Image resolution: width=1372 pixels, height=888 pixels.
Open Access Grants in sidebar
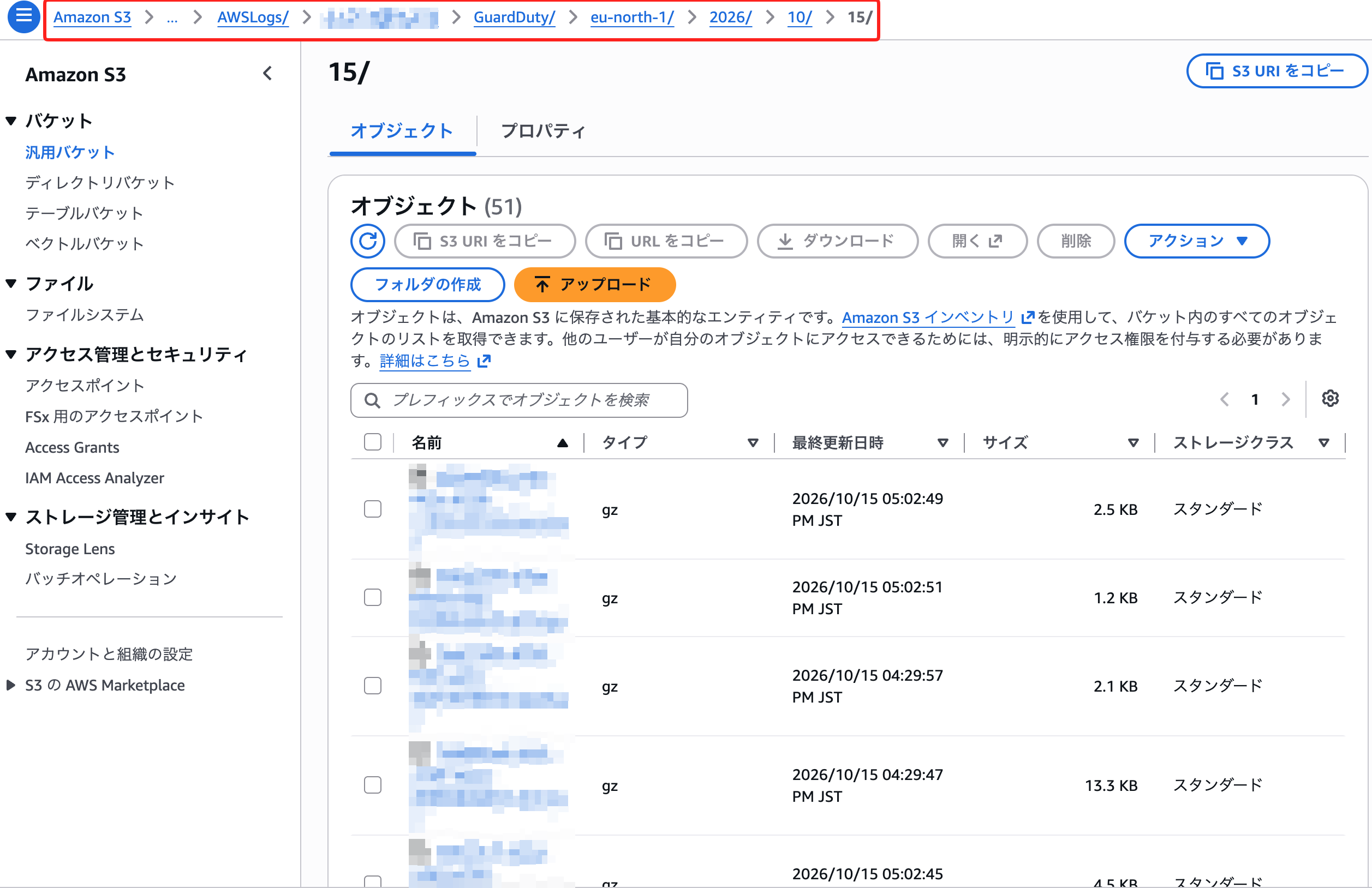72,447
